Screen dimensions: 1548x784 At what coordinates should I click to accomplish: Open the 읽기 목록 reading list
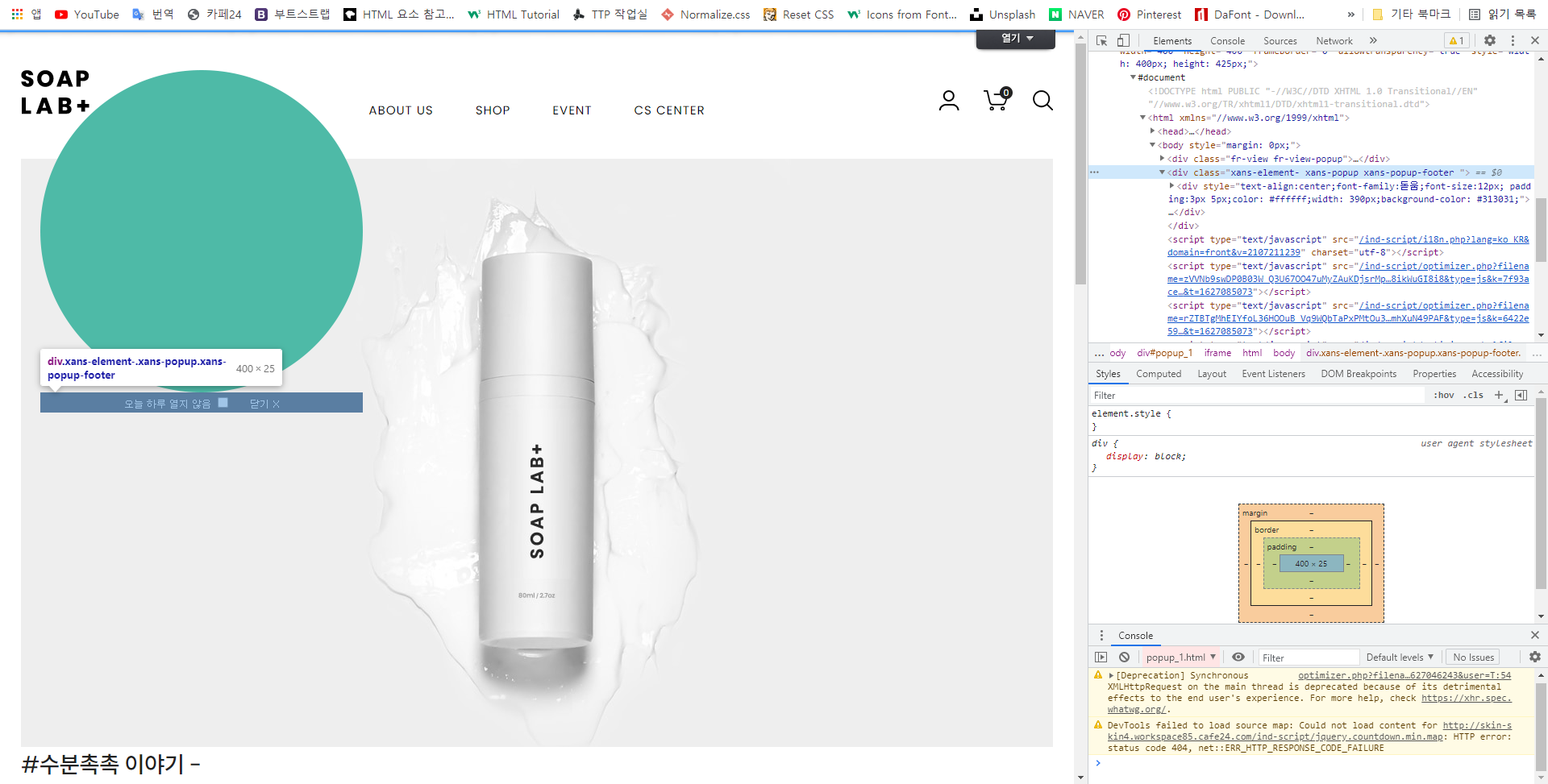tap(1502, 15)
